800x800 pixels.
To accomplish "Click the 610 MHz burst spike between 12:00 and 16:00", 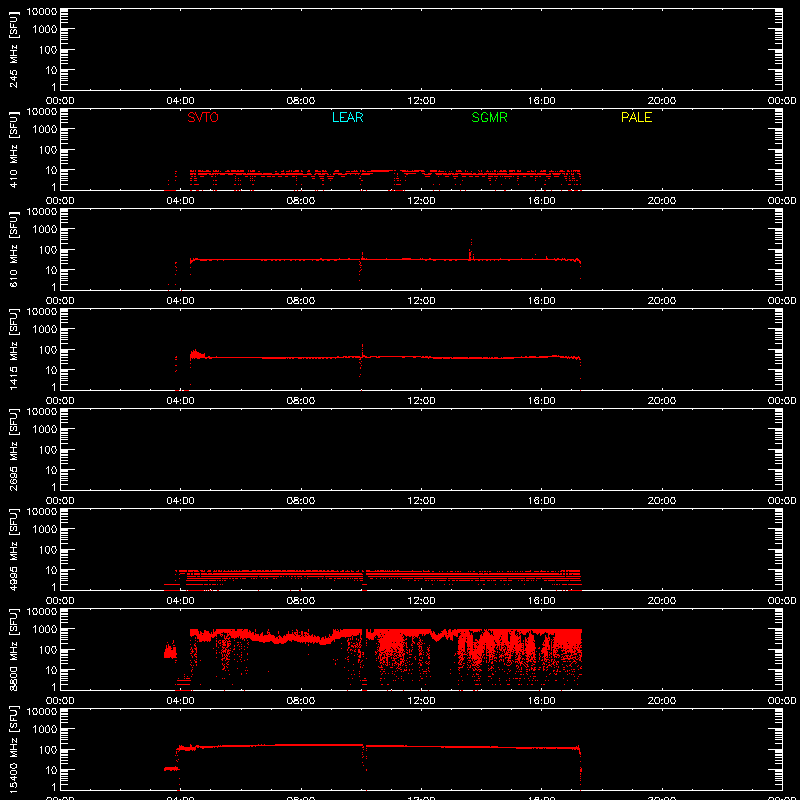I will [471, 249].
